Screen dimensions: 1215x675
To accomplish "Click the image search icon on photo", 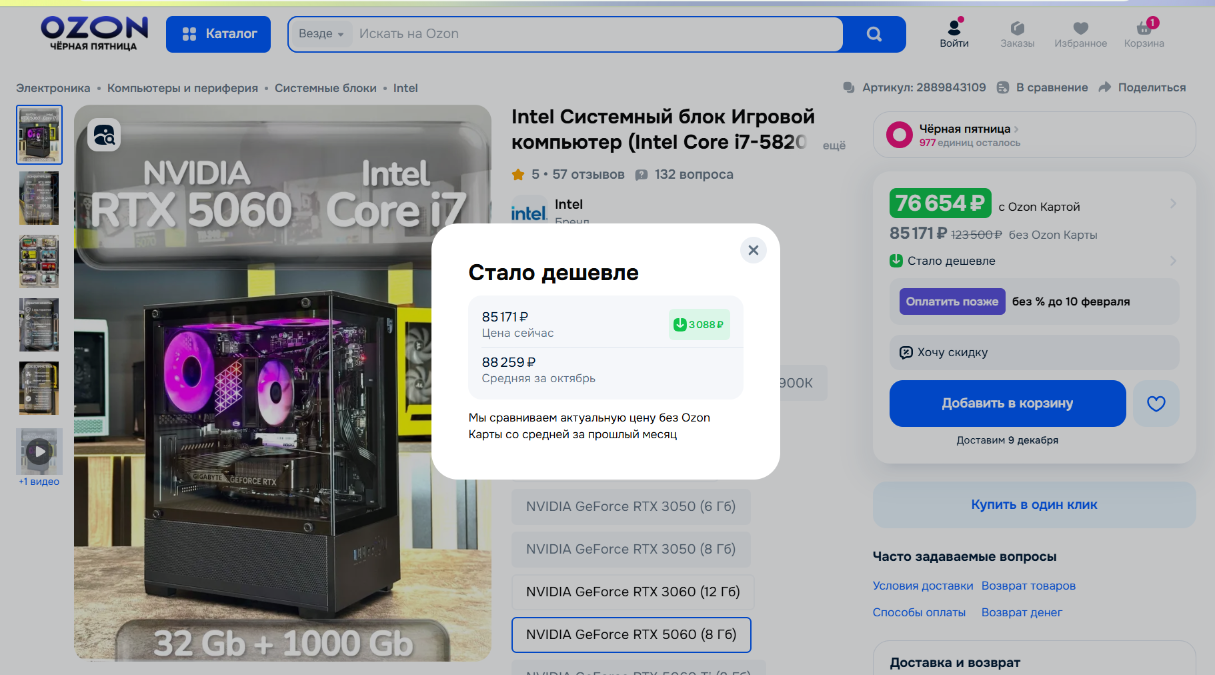I will (104, 135).
